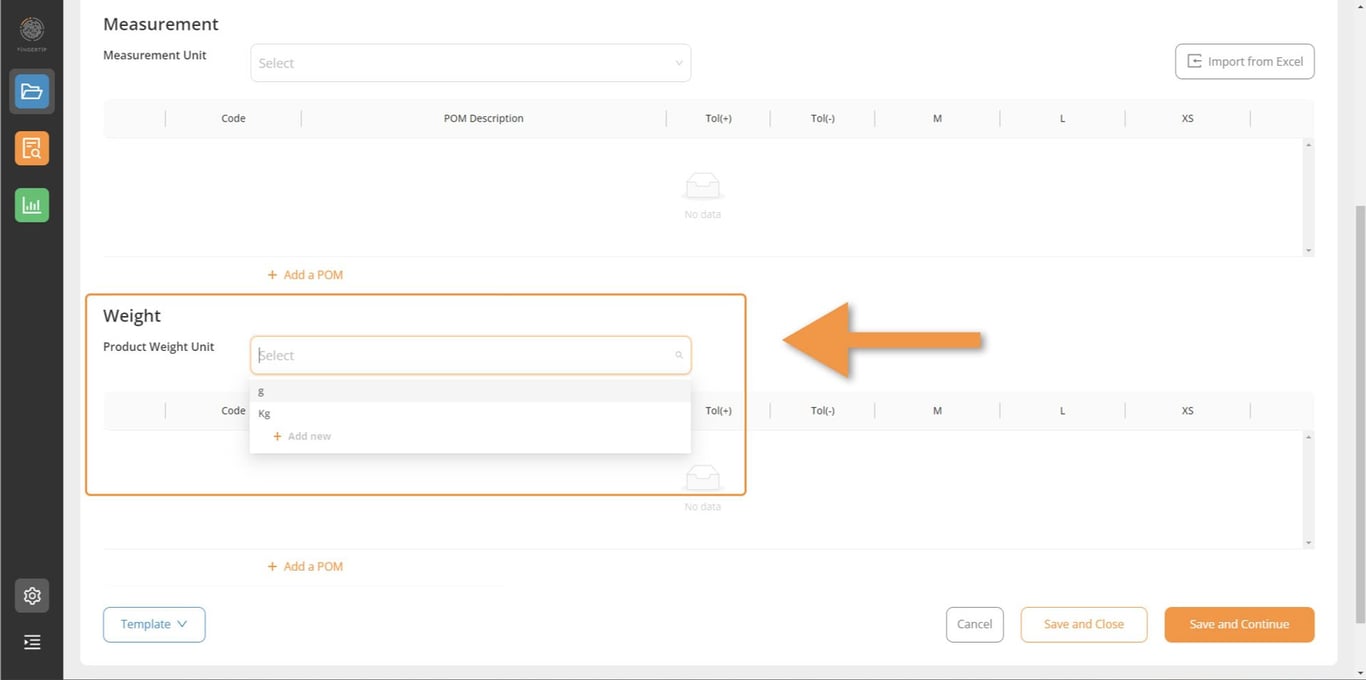Open settings gear in sidebar
This screenshot has width=1366, height=680.
click(32, 596)
